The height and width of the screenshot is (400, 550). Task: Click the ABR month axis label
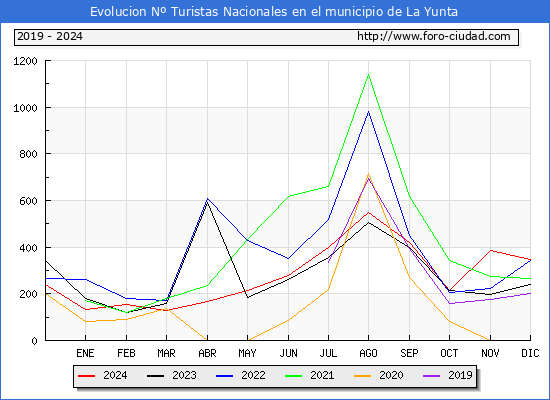[x=207, y=353]
